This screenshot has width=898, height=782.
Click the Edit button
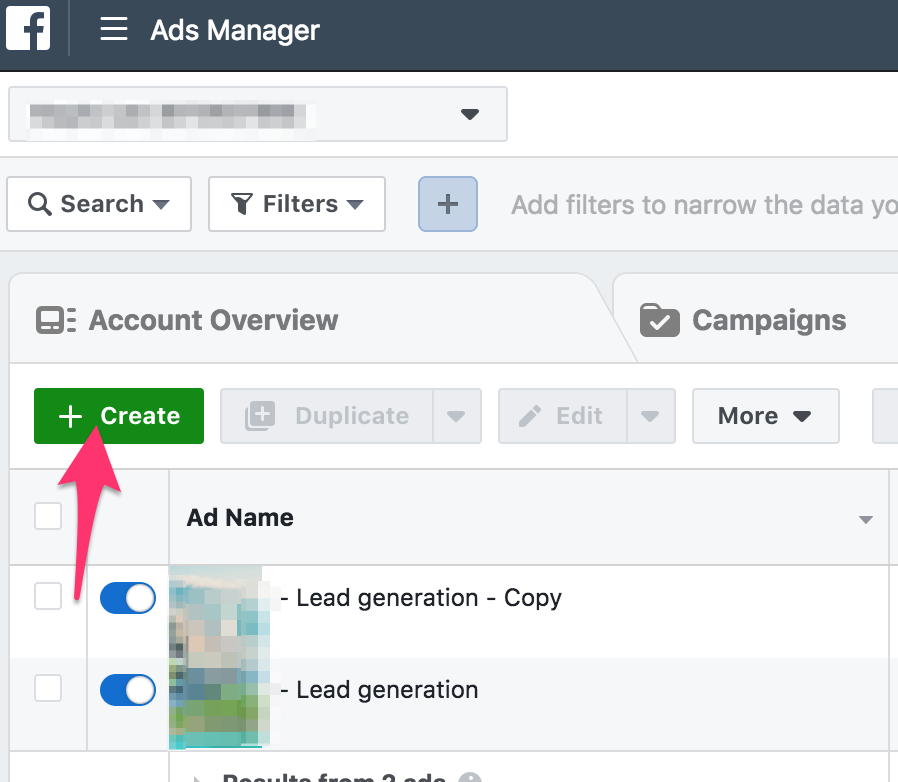coord(562,416)
